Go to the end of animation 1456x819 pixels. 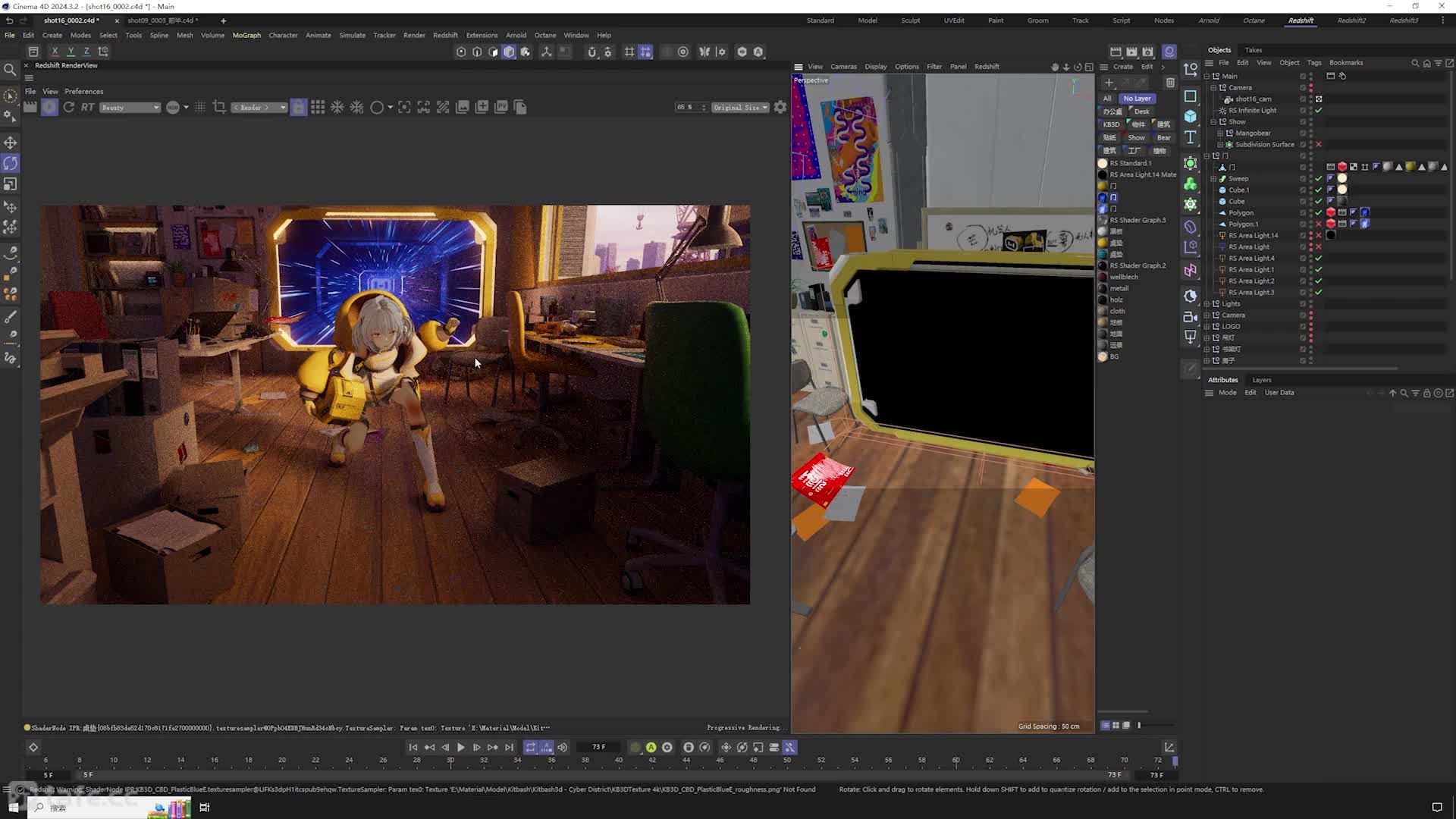coord(510,748)
